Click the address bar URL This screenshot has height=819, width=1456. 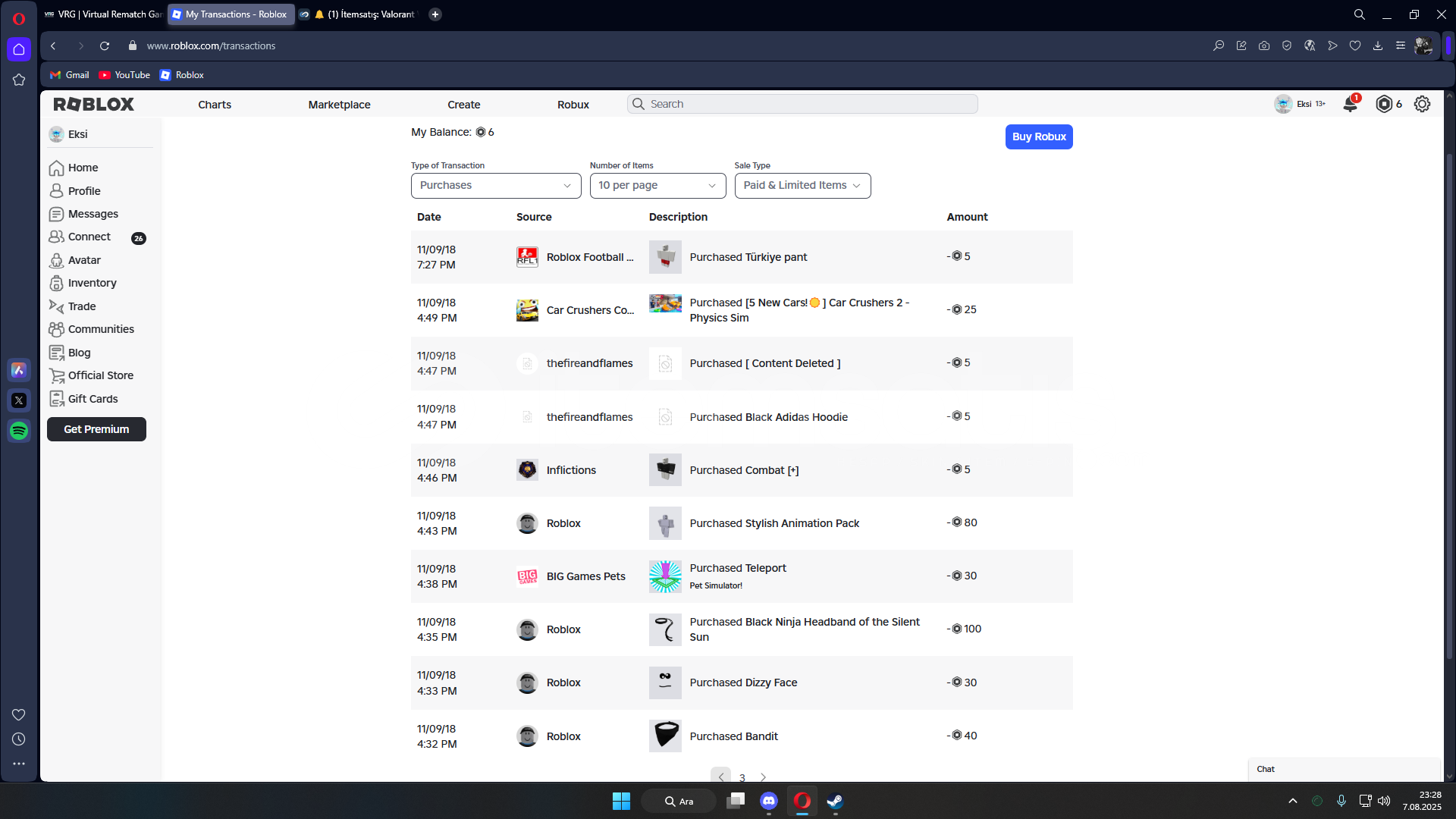click(211, 46)
